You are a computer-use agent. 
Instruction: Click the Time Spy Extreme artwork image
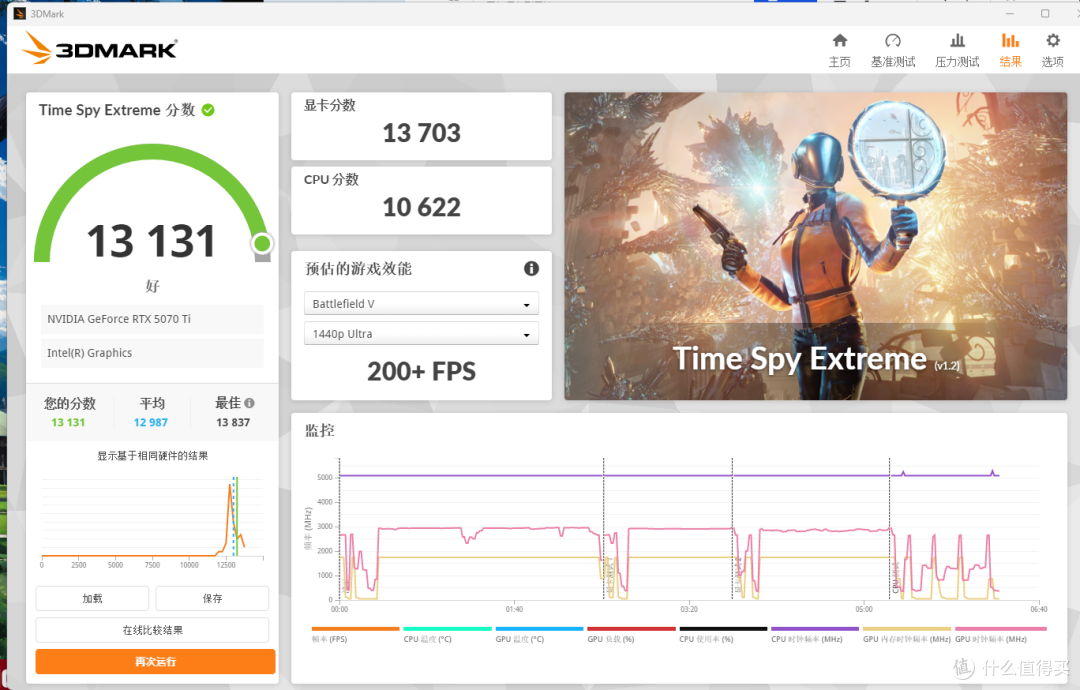(816, 246)
